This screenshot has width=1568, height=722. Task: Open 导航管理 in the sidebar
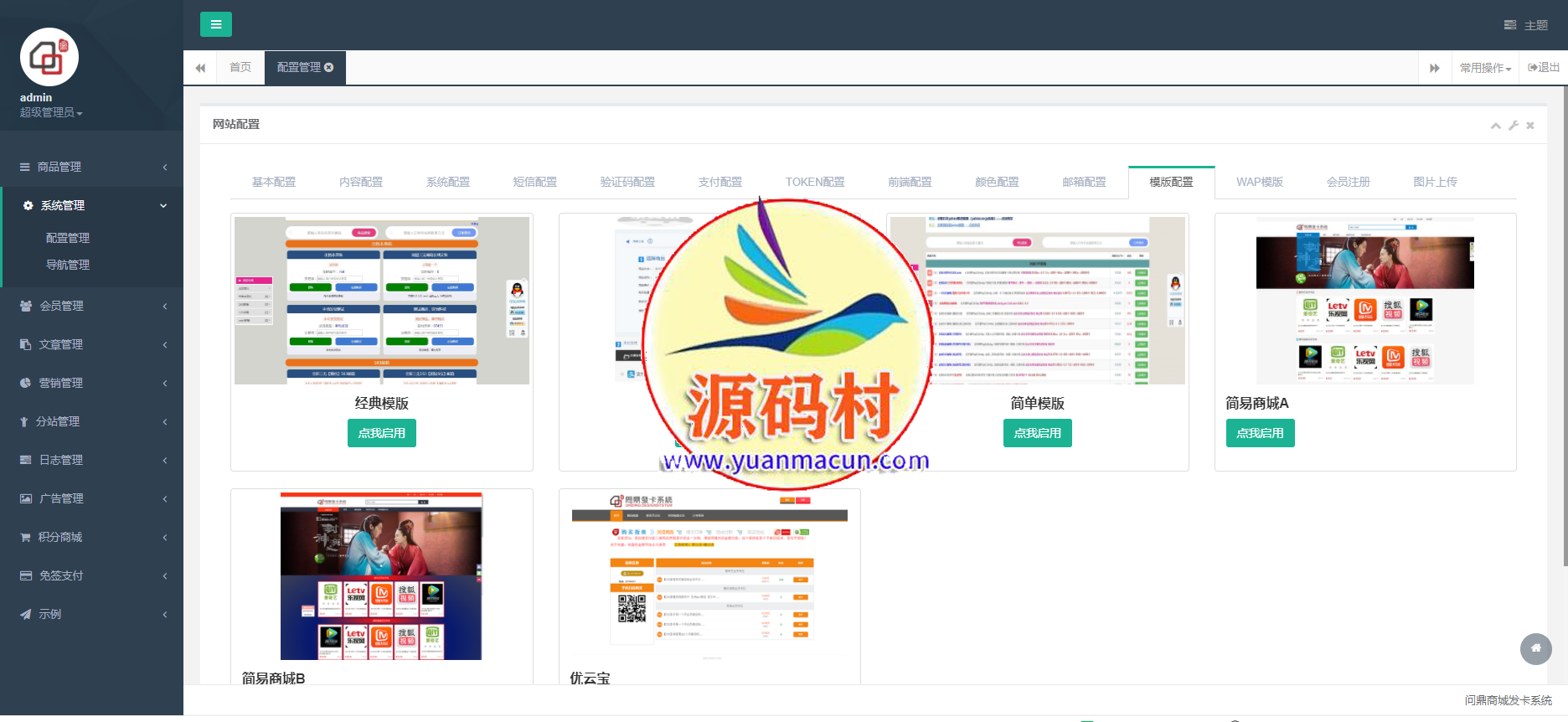click(x=68, y=265)
